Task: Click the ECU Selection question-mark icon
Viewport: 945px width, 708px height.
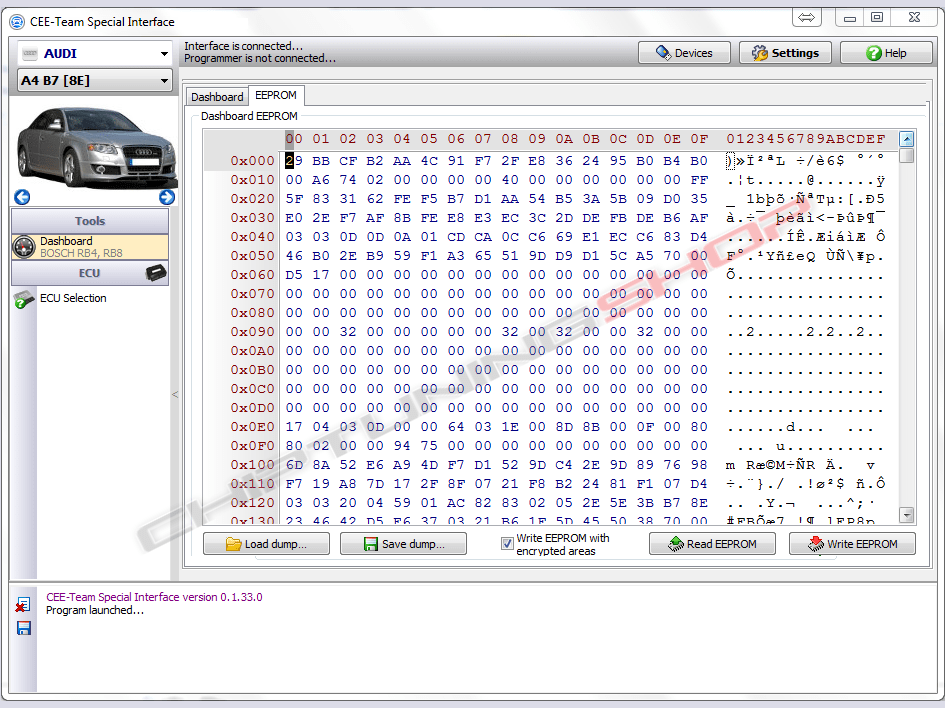Action: [24, 299]
